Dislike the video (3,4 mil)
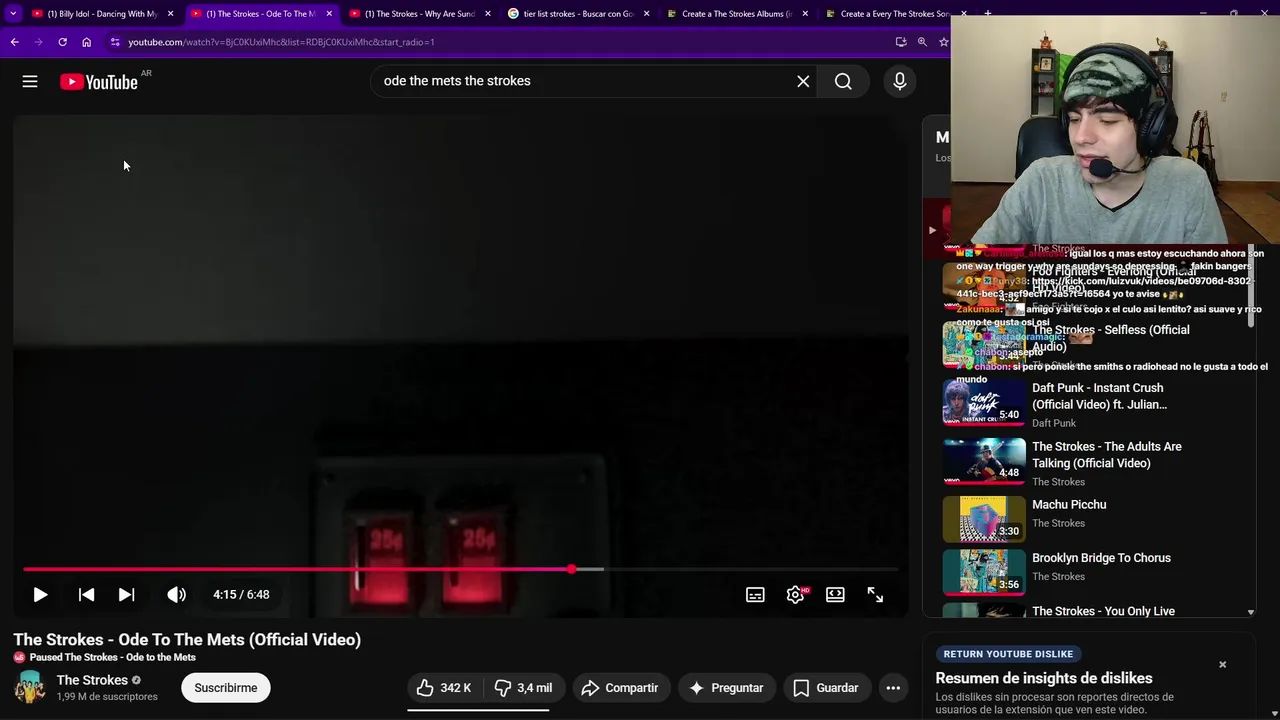 point(524,688)
